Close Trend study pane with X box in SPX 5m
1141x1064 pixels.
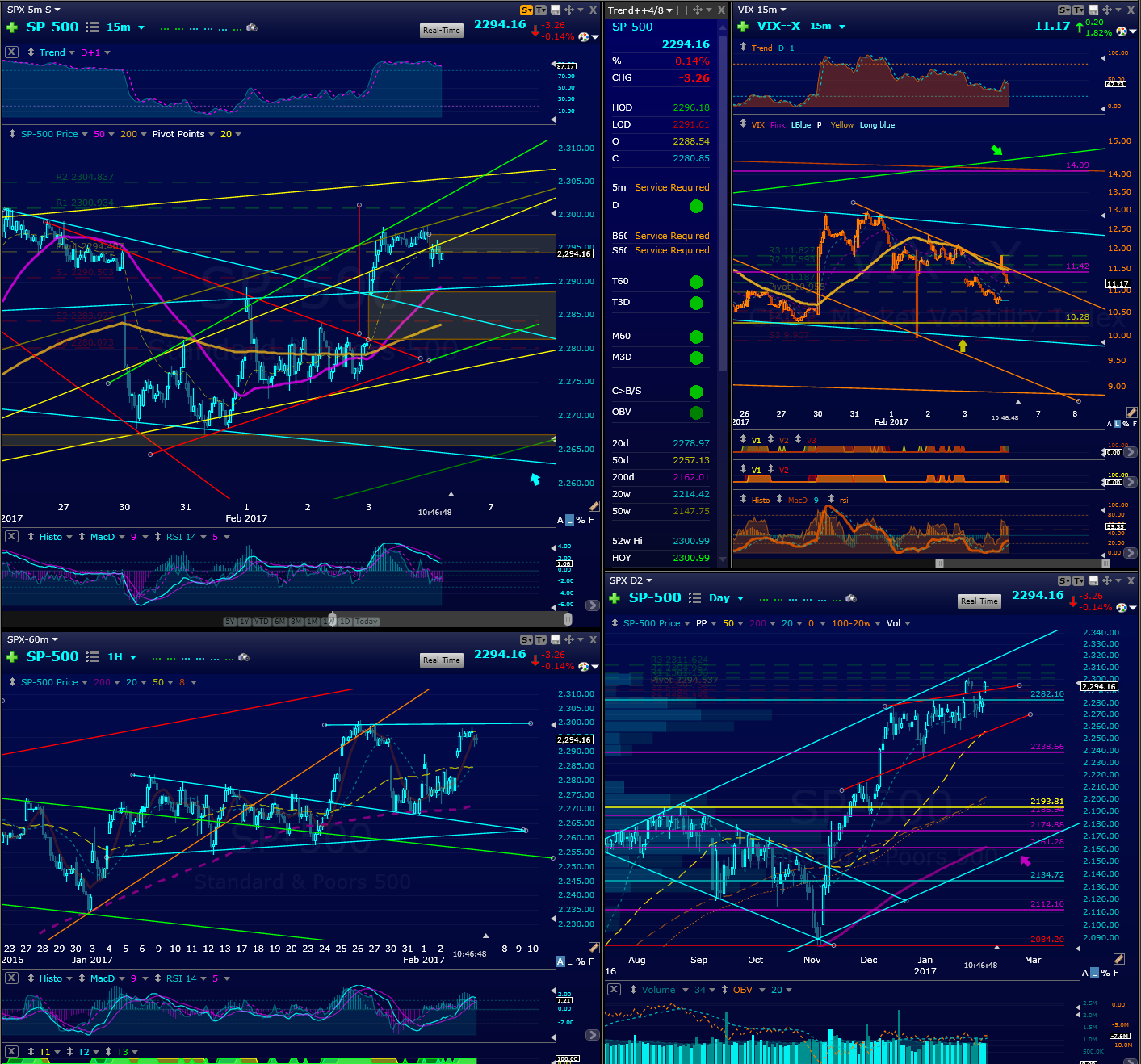pyautogui.click(x=11, y=52)
